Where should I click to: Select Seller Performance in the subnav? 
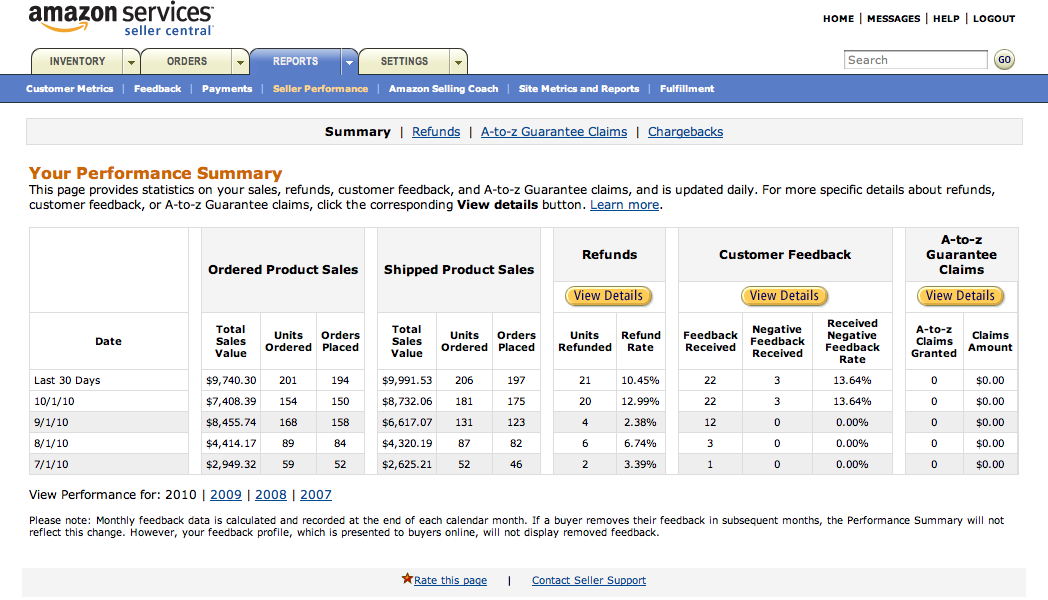tap(320, 89)
